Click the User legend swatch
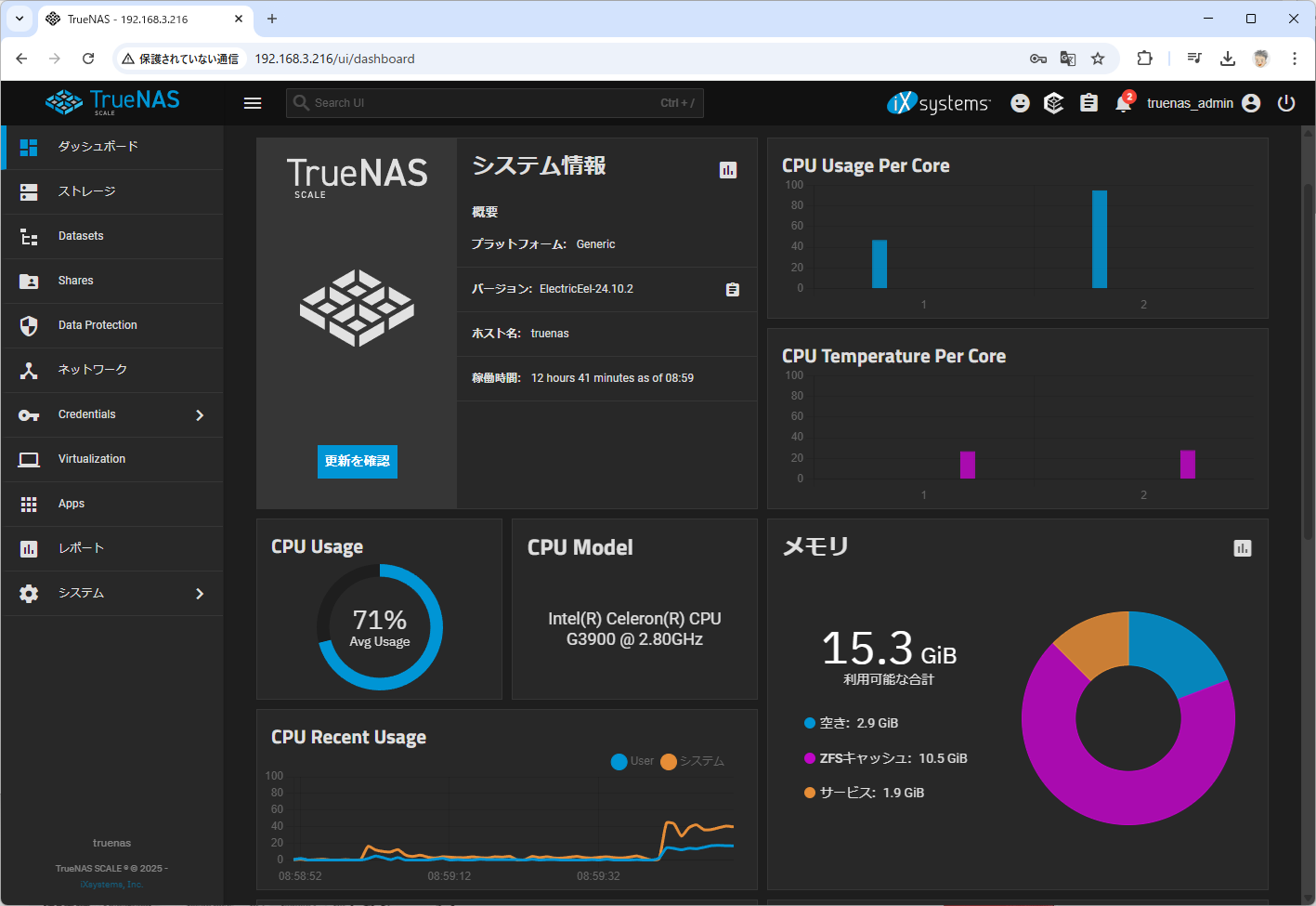 619,762
